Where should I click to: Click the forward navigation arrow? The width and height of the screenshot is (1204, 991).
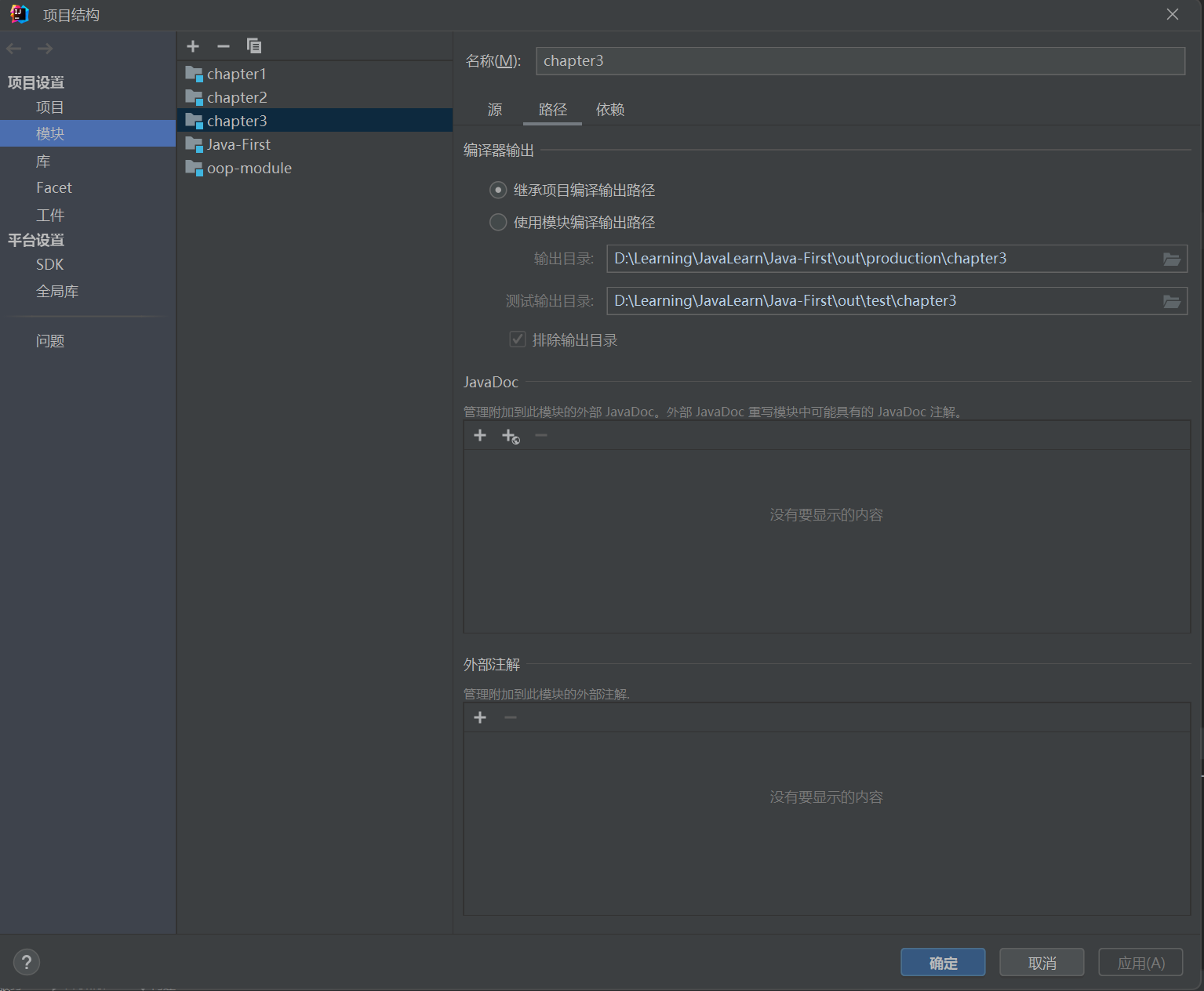tap(45, 49)
